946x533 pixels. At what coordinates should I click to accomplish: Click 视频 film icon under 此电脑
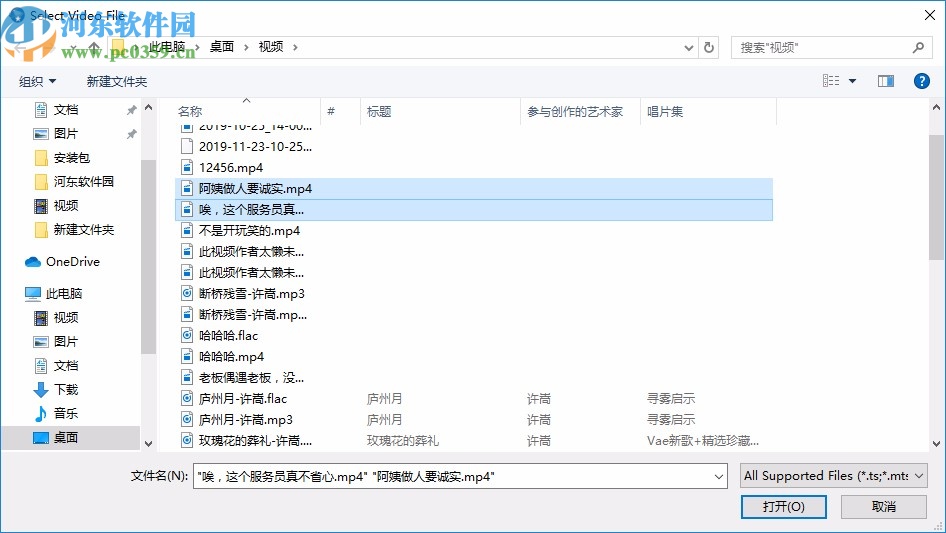[40, 318]
